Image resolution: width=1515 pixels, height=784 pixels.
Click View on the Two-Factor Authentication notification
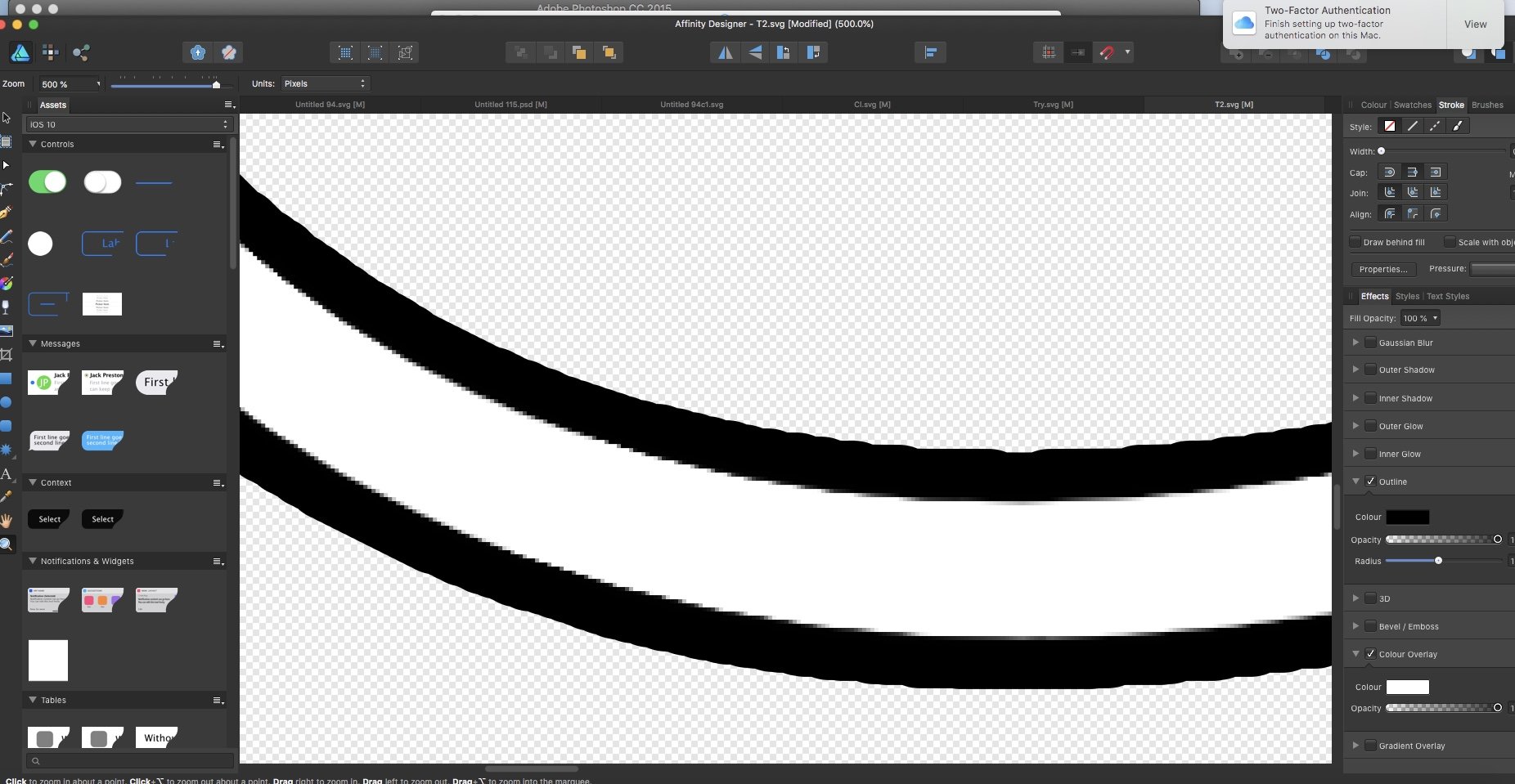point(1475,24)
